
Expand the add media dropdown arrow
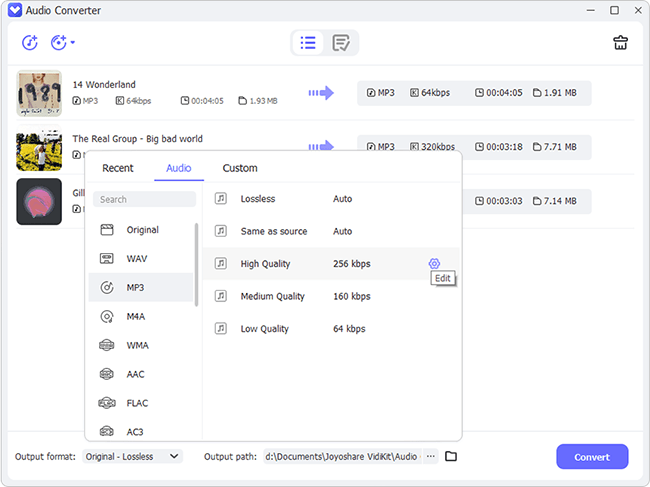(73, 42)
